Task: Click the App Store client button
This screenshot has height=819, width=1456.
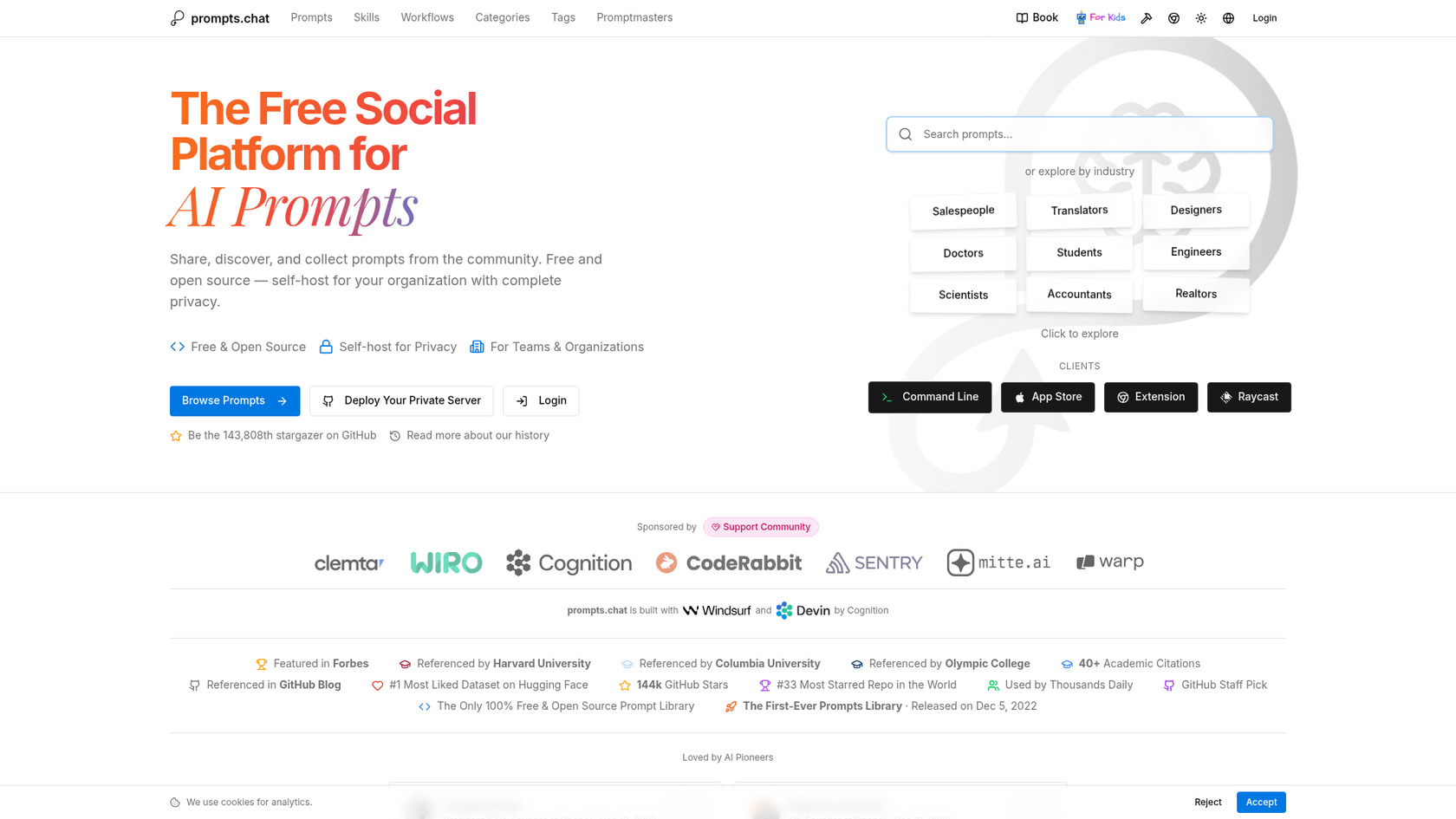Action: pyautogui.click(x=1047, y=397)
